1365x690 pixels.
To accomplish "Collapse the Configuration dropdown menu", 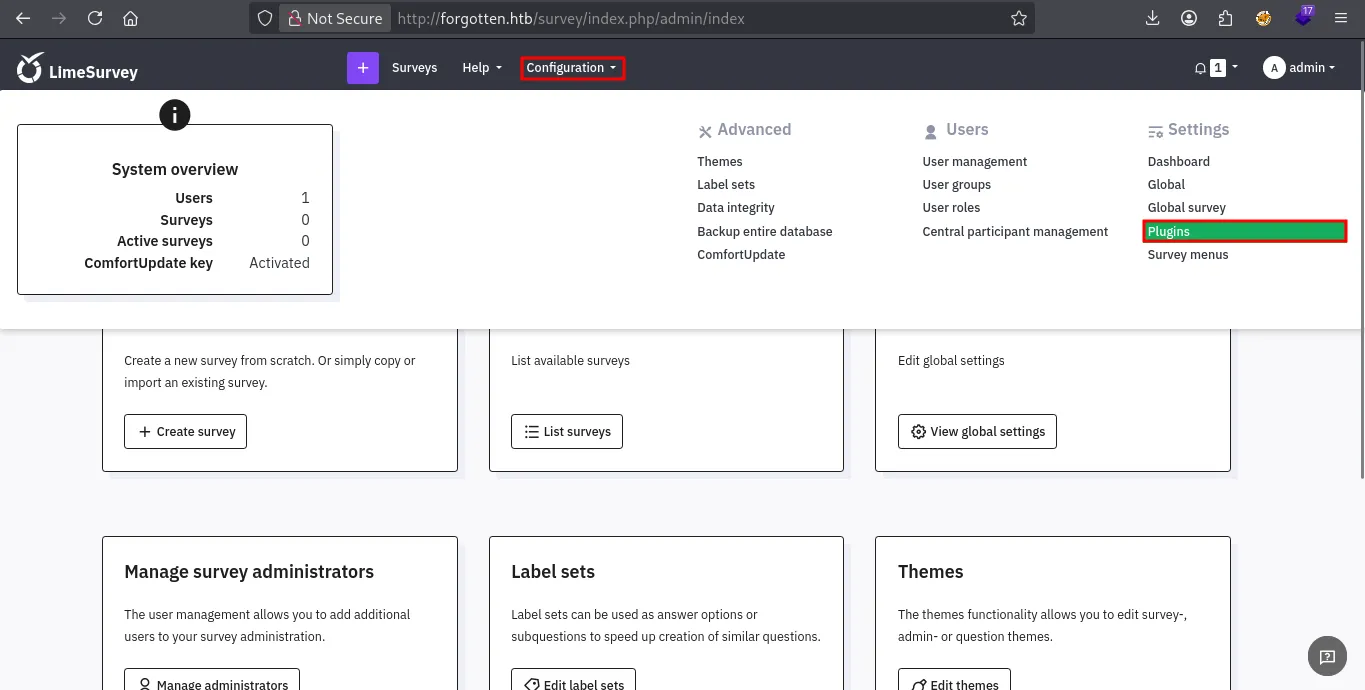I will click(x=572, y=68).
